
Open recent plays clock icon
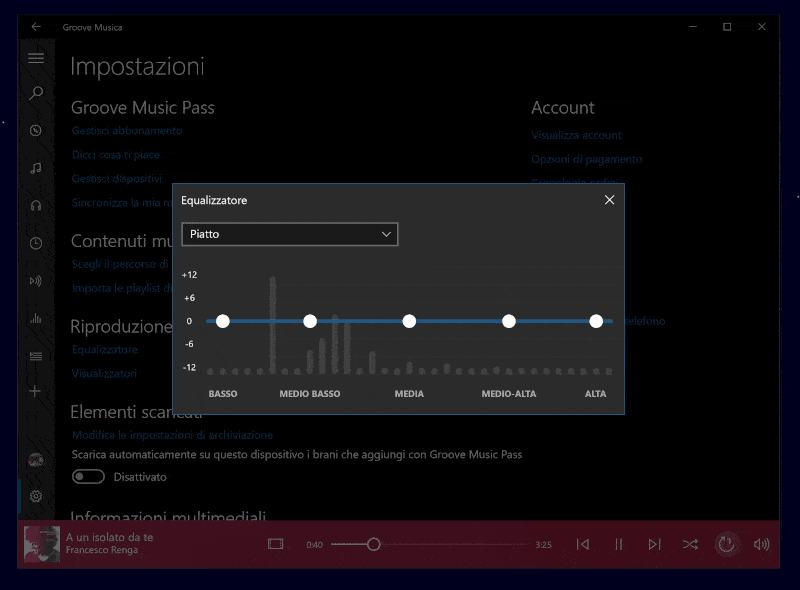tap(36, 243)
